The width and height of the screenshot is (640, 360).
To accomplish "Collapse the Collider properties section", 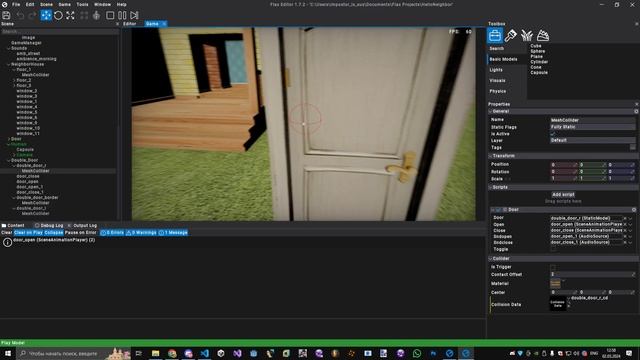I will [491, 258].
